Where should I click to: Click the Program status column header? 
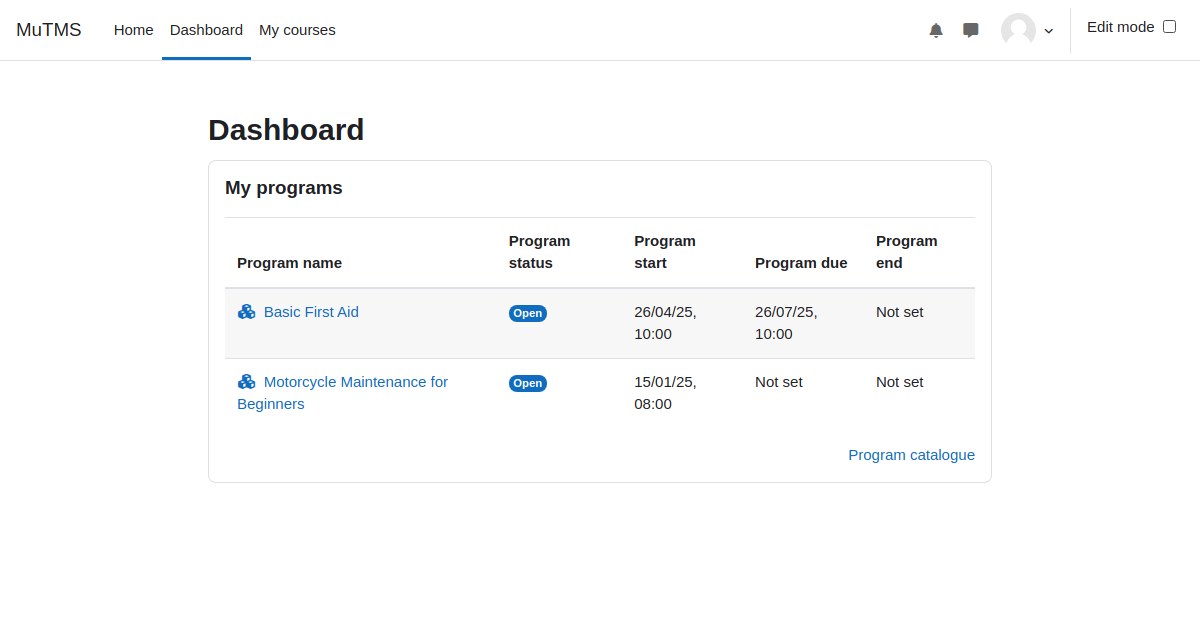[x=540, y=252]
